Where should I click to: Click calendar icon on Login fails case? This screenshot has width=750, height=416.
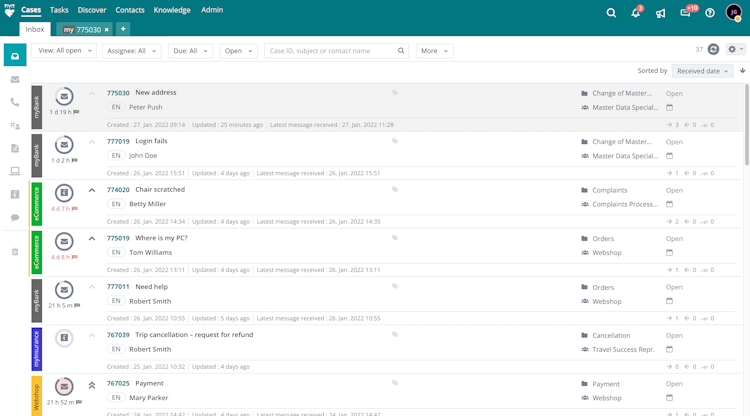click(670, 156)
